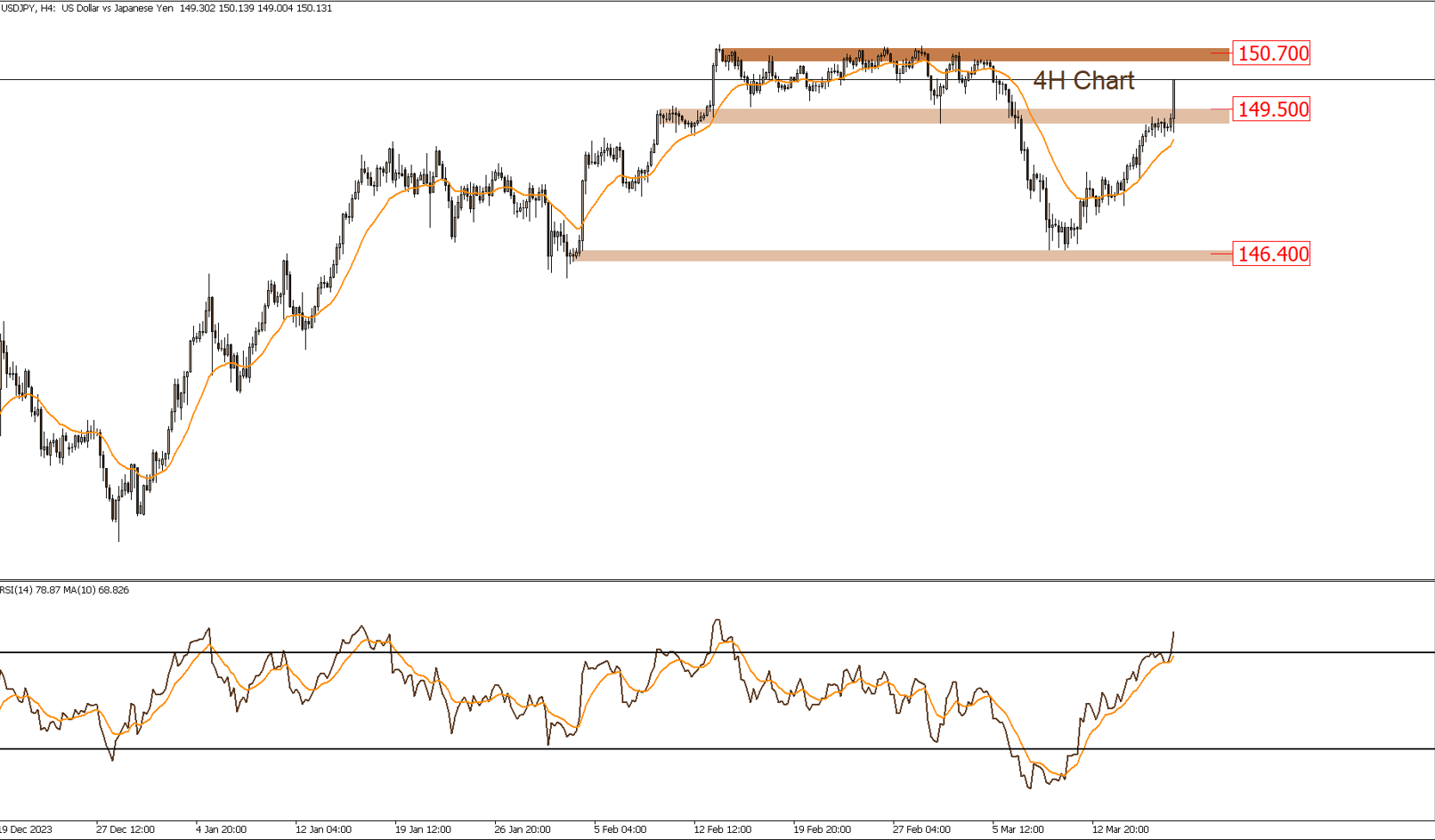Click the '27 Dec 12:00' date label
Image resolution: width=1435 pixels, height=840 pixels.
125,828
